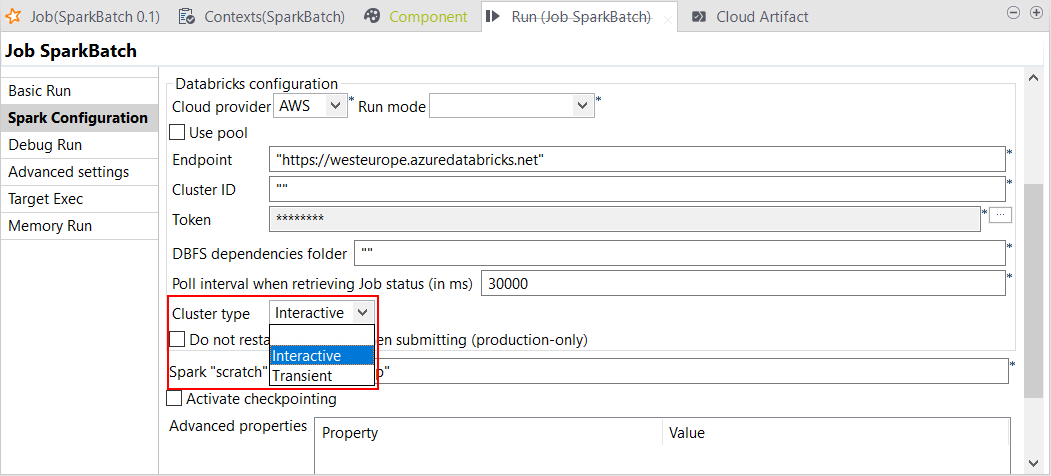
Task: Click the Token edit ellipsis button
Action: (1001, 215)
